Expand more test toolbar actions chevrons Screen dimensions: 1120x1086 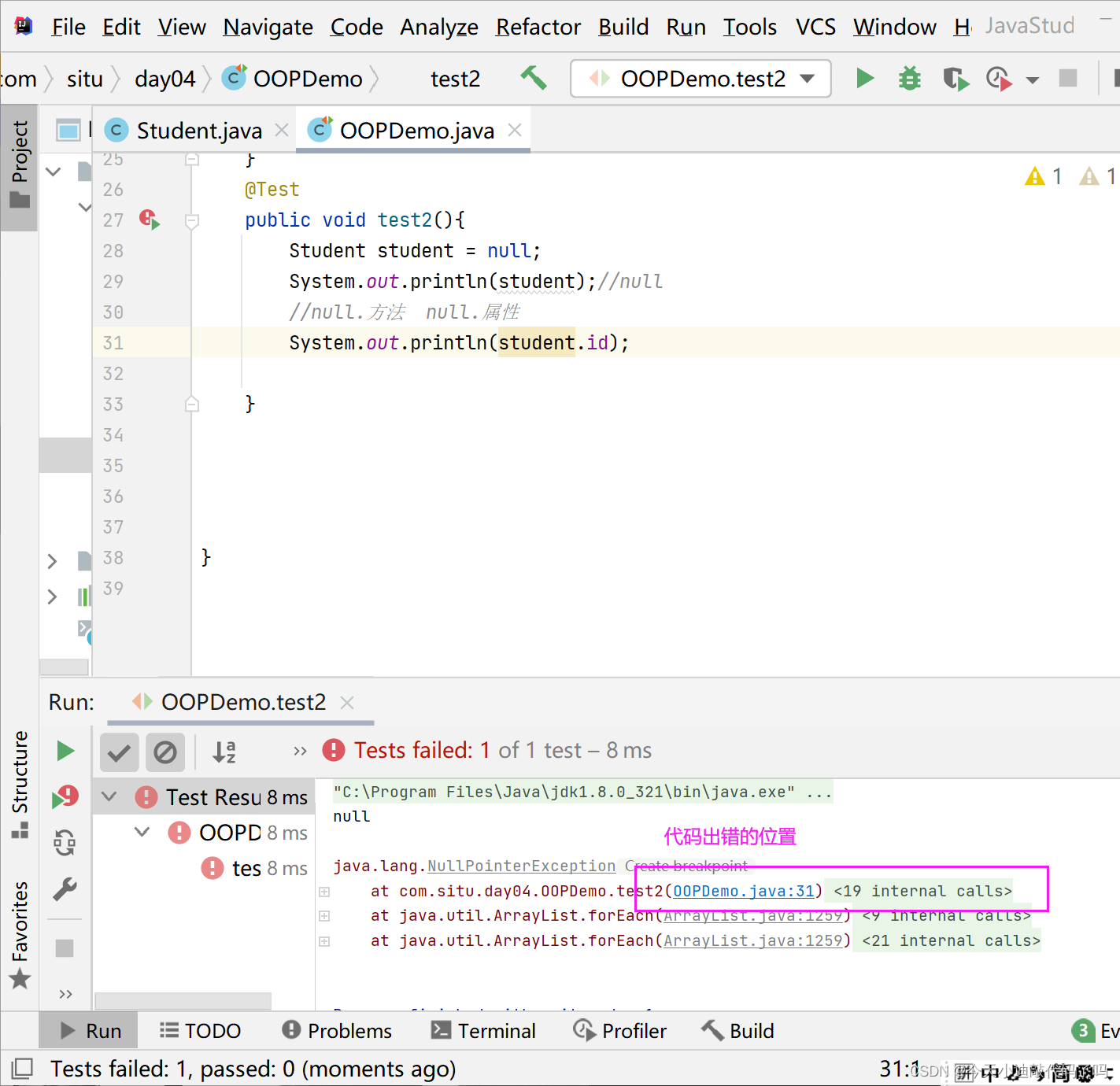pos(300,751)
